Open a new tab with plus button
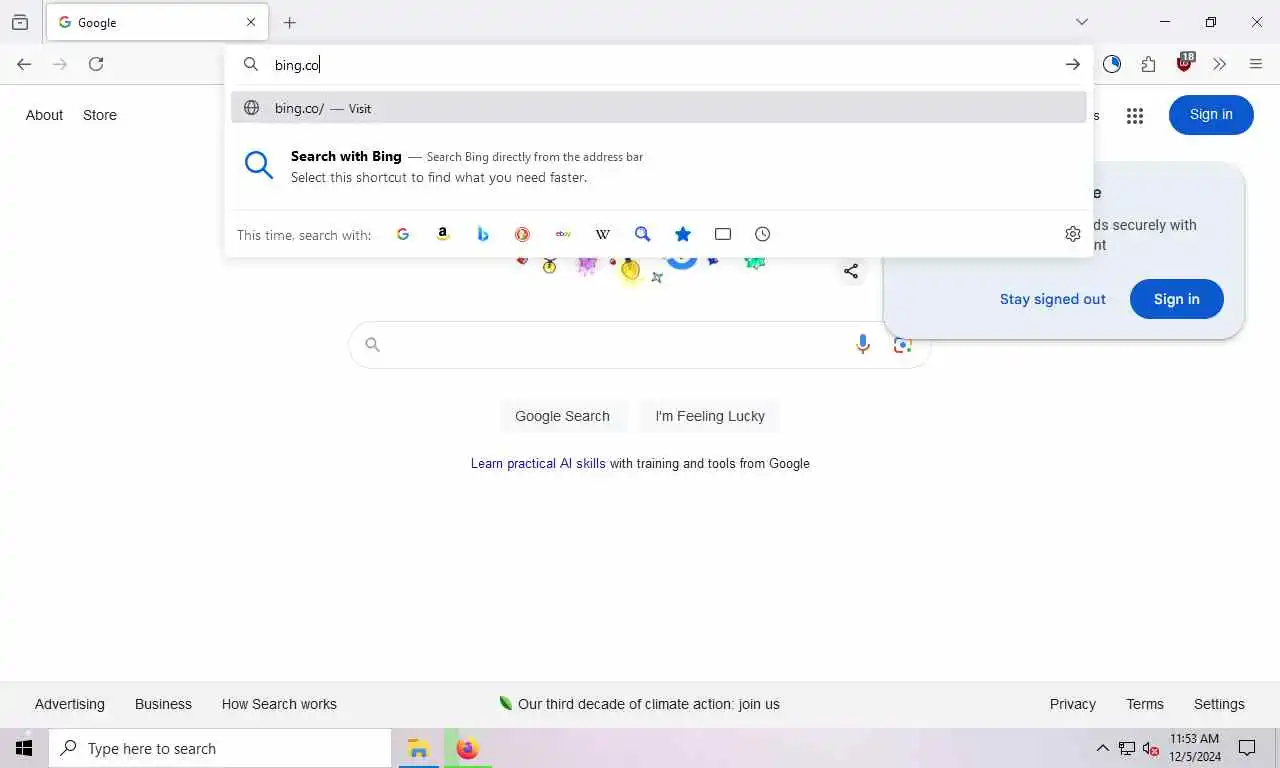 click(290, 22)
